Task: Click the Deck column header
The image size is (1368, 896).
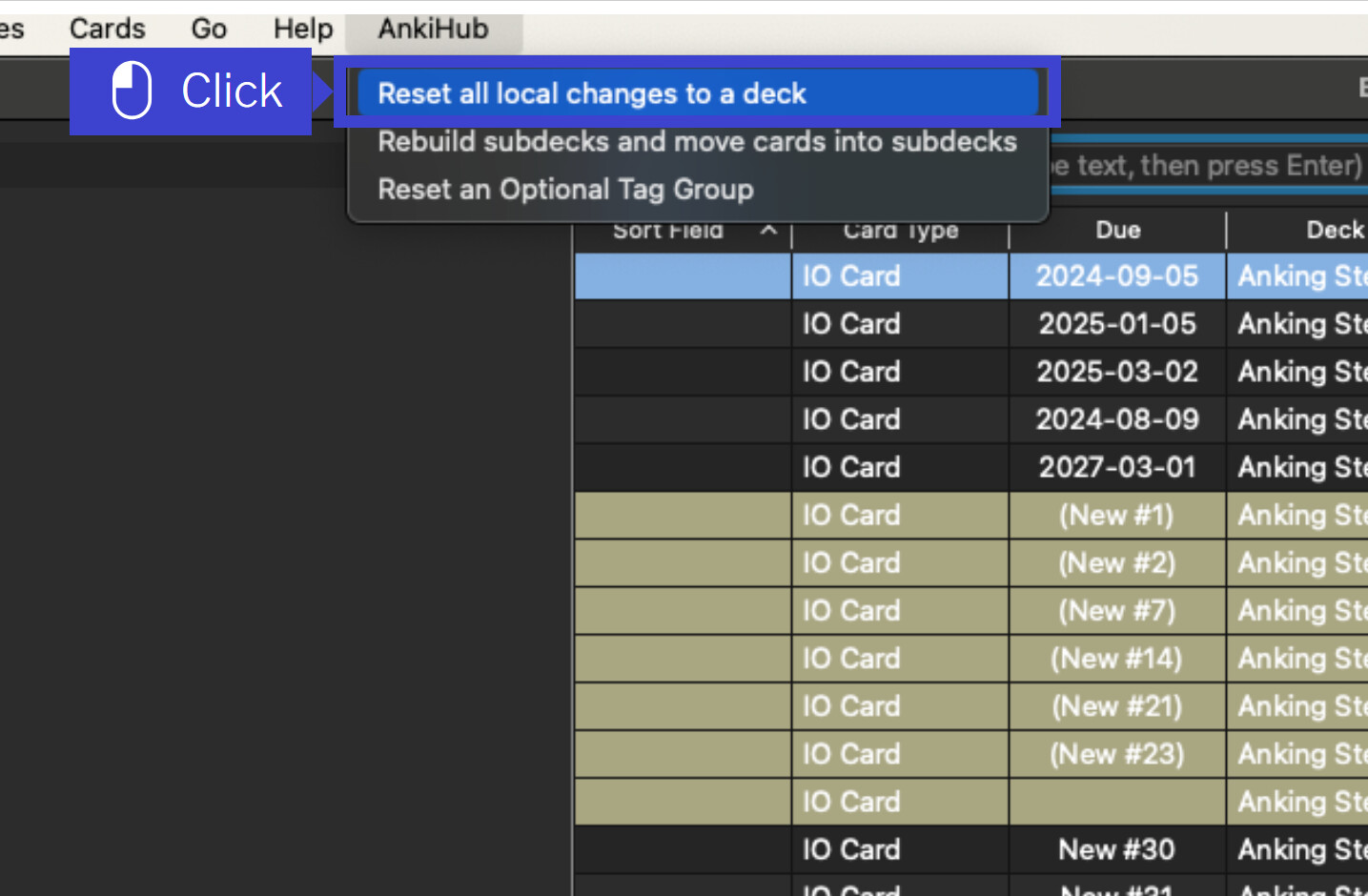Action: pyautogui.click(x=1333, y=231)
